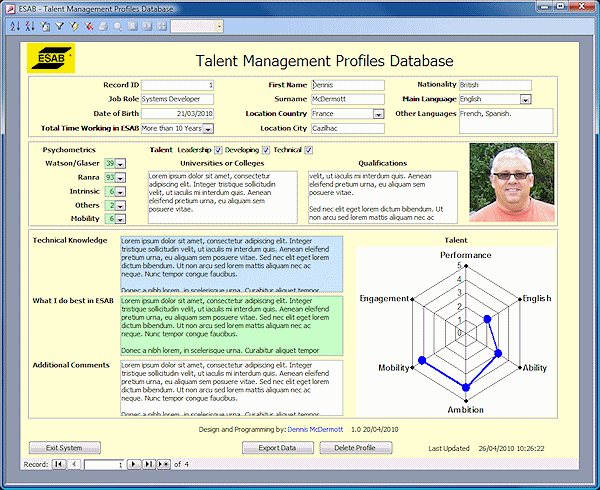
Task: Create a new record via navigator asterisk
Action: pos(163,464)
